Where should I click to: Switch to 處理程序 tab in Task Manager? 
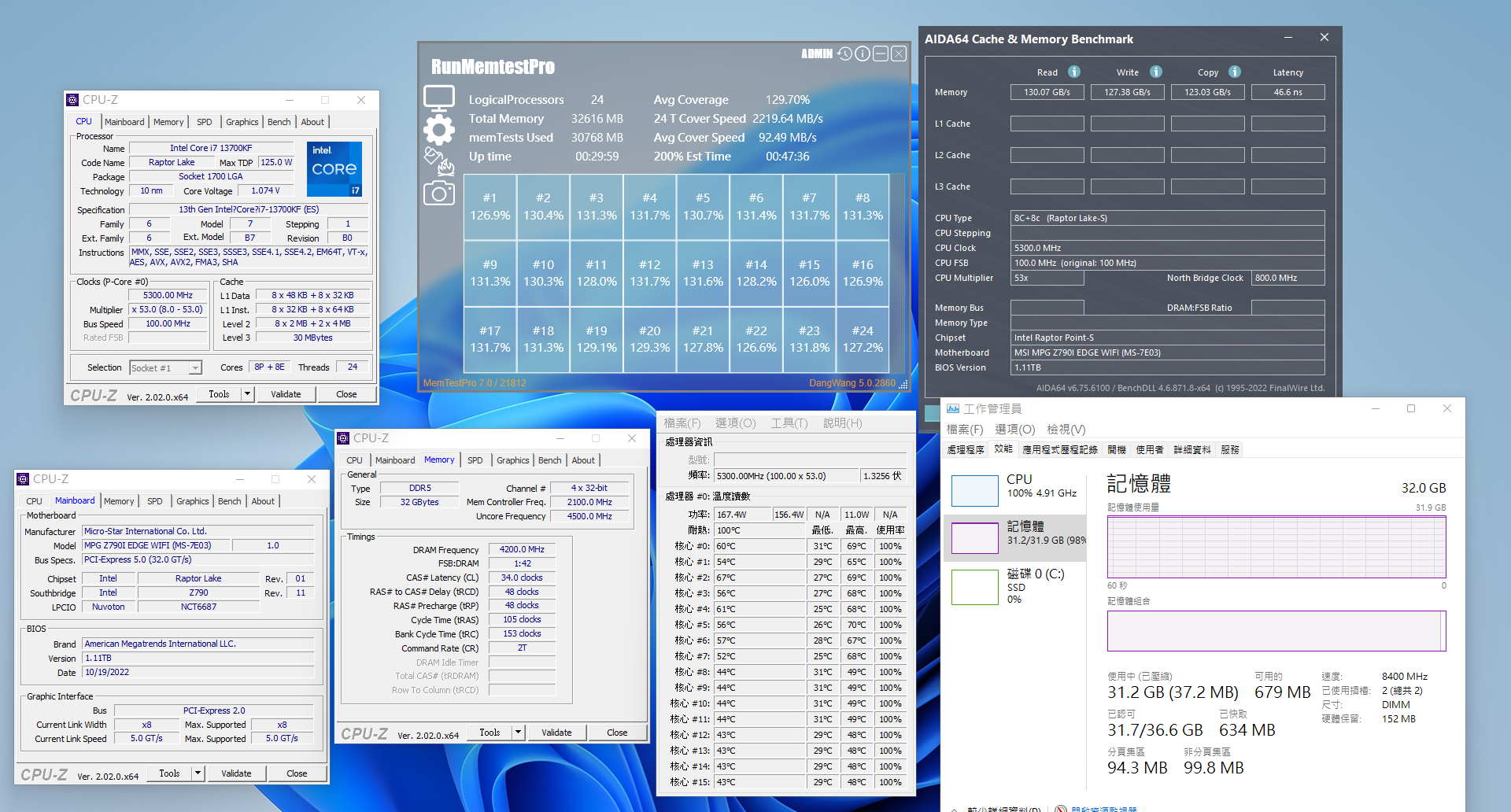966,450
